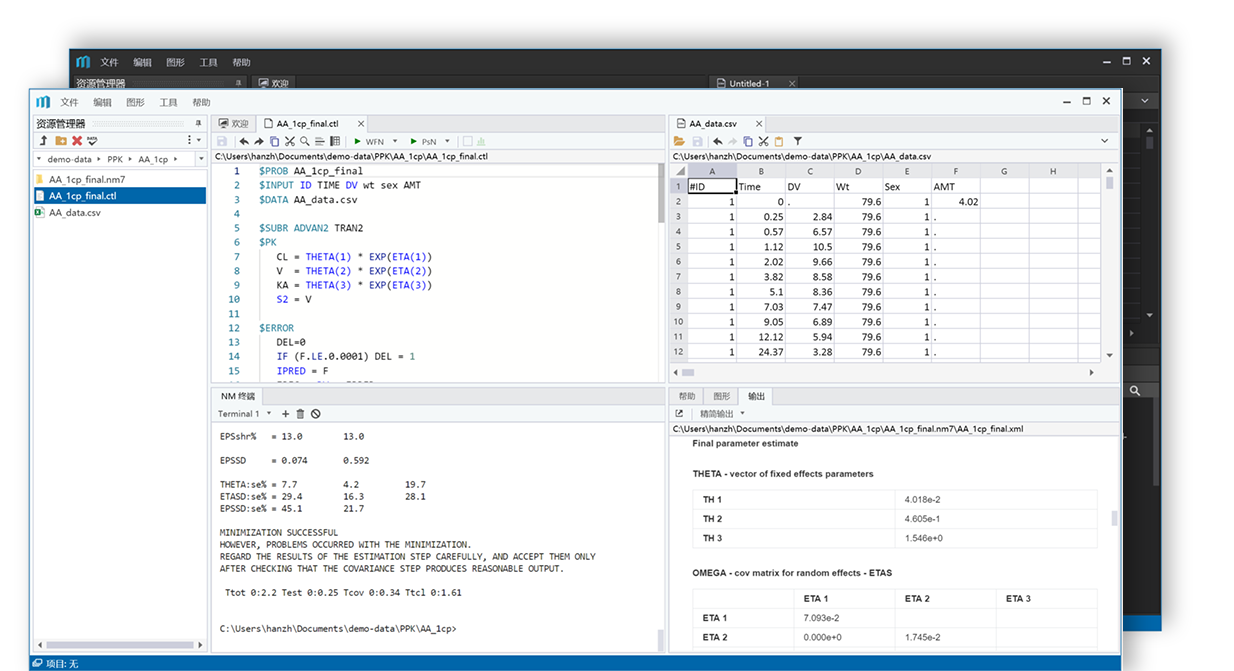This screenshot has height=671, width=1234.
Task: Delete terminal using the trash icon
Action: (300, 413)
